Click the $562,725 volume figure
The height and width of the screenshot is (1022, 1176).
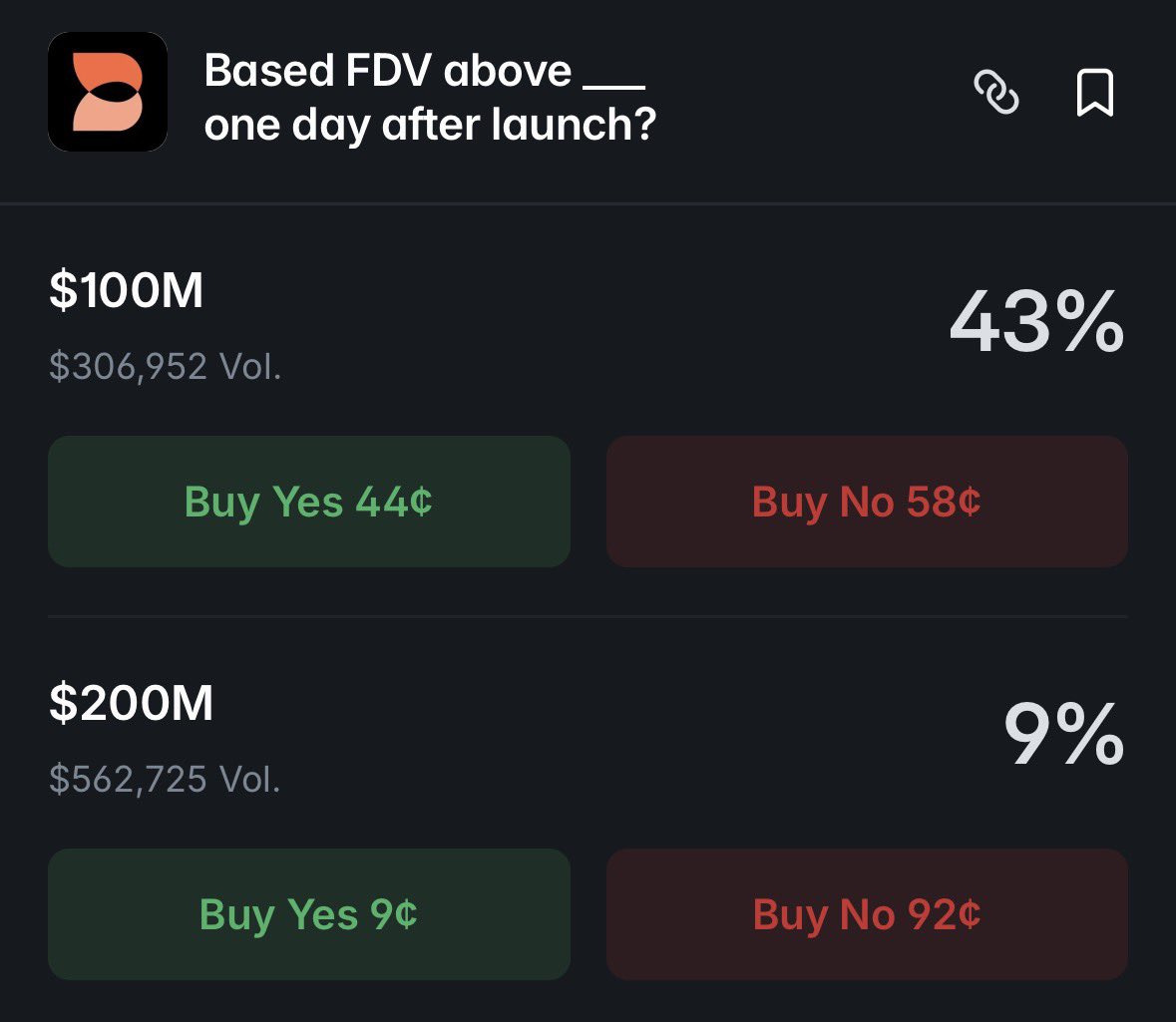pyautogui.click(x=128, y=779)
